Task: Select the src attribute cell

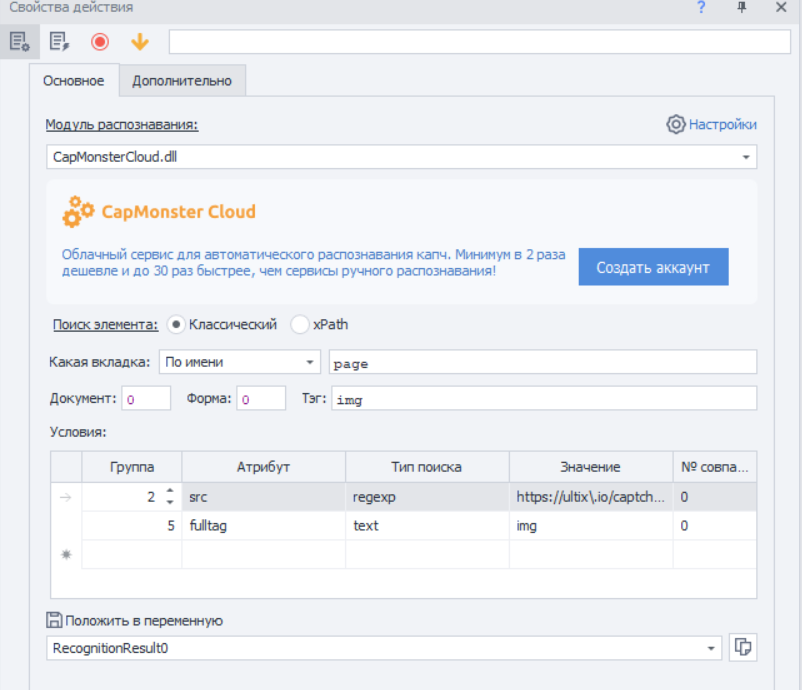Action: pyautogui.click(x=263, y=497)
